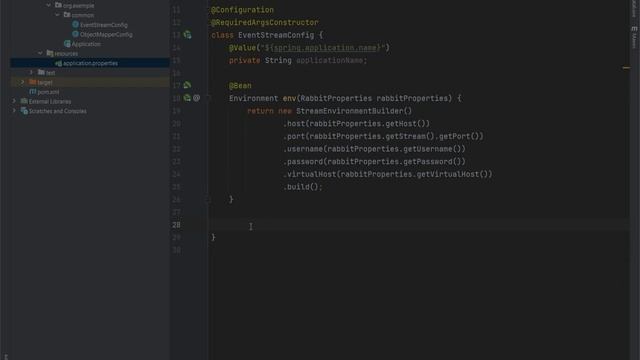The height and width of the screenshot is (360, 640).
Task: Collapse the common package arrow
Action: point(57,15)
